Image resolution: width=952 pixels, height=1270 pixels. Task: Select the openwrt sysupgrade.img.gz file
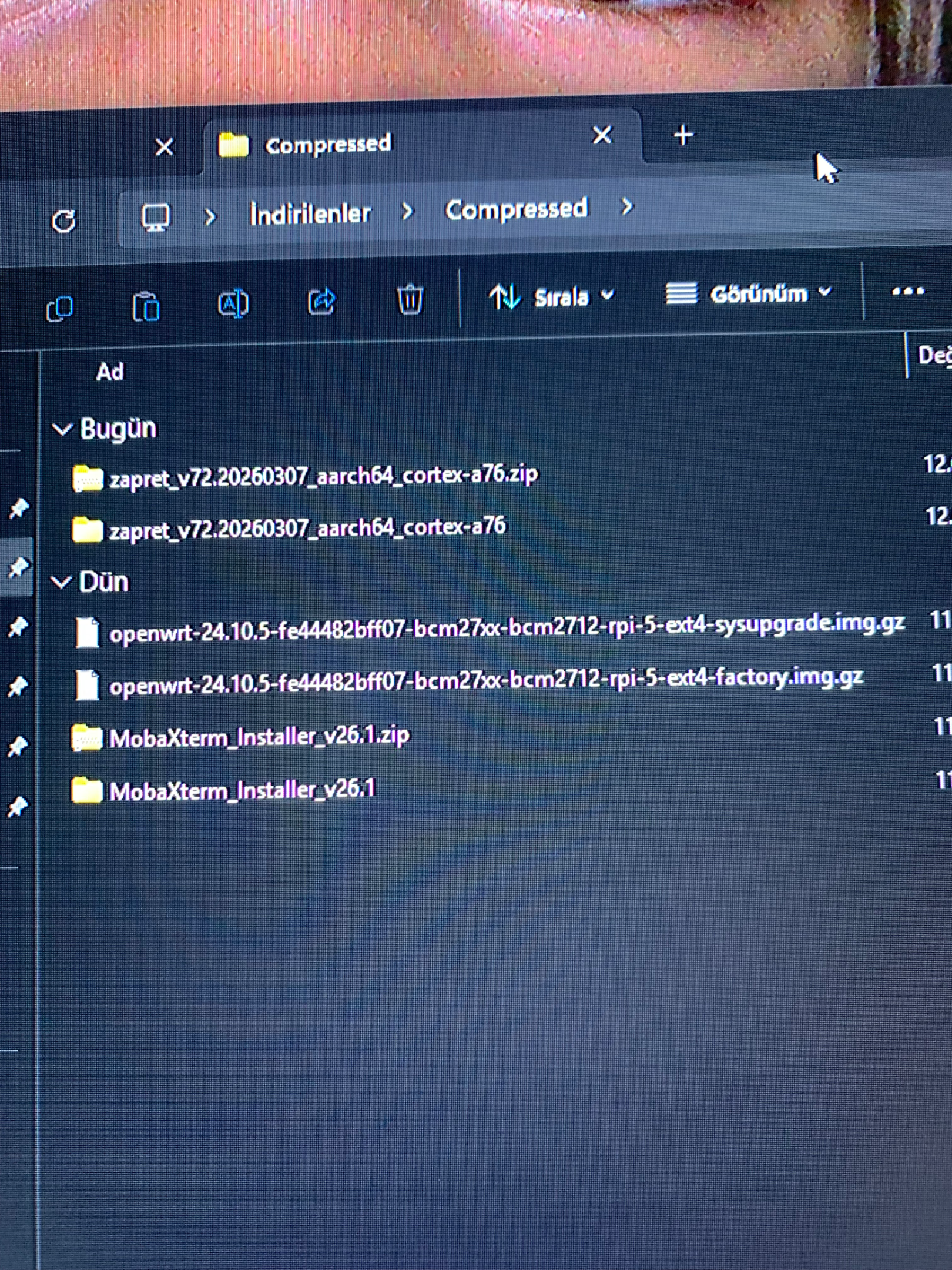click(489, 629)
